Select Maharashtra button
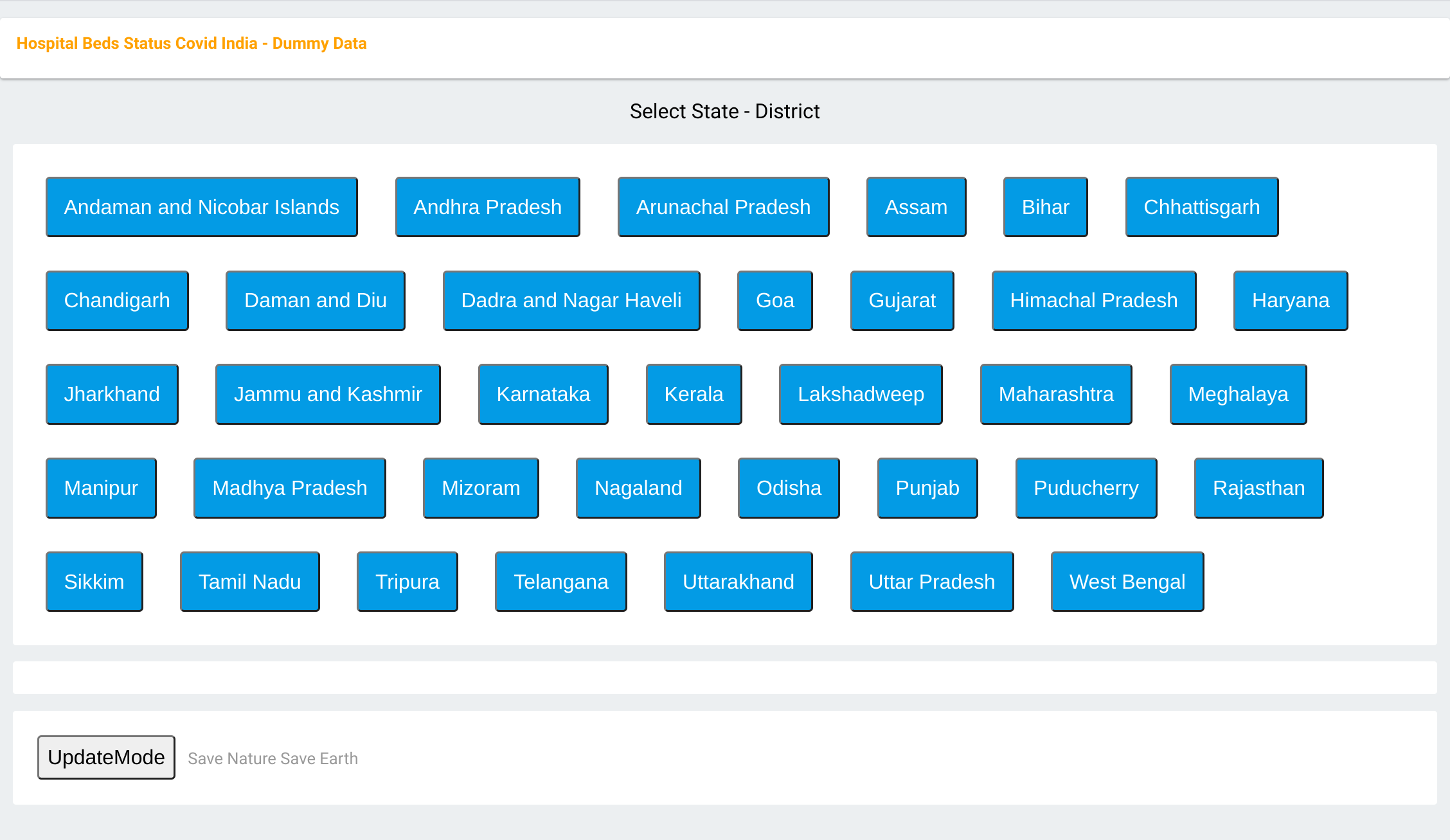 pyautogui.click(x=1055, y=394)
